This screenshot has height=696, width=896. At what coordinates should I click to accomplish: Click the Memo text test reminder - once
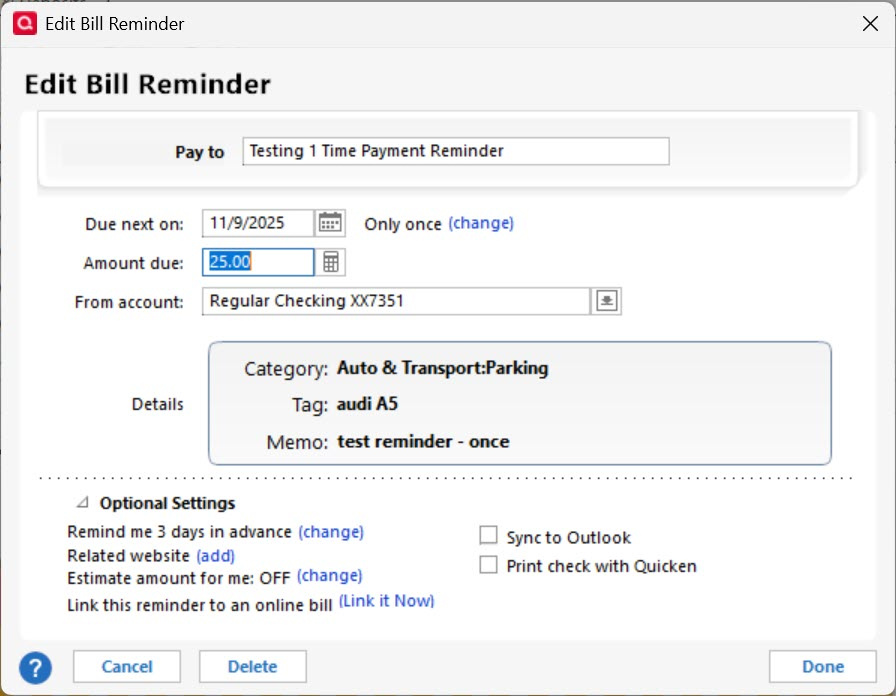click(x=423, y=442)
